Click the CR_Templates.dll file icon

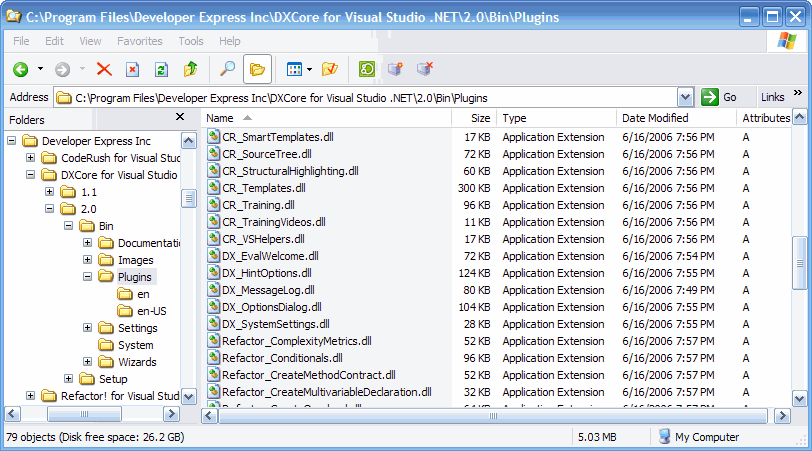(x=213, y=187)
